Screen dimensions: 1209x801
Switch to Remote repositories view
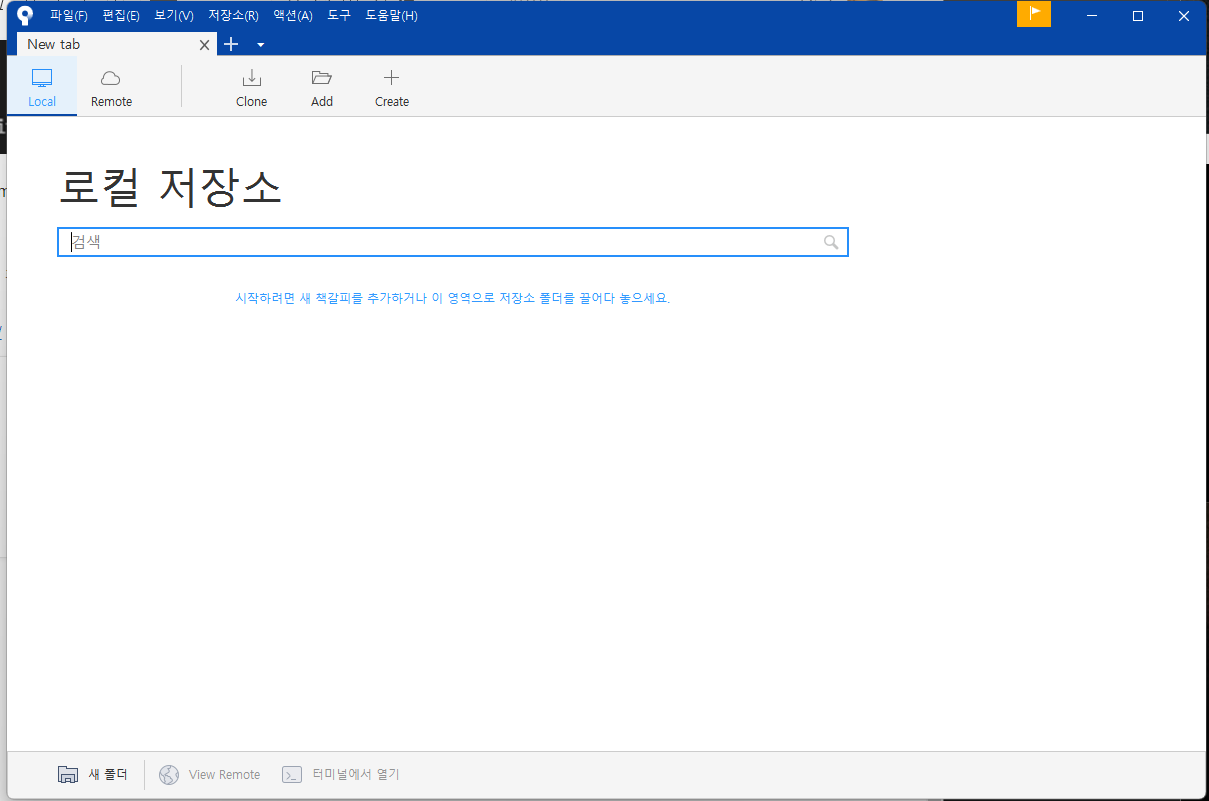111,87
